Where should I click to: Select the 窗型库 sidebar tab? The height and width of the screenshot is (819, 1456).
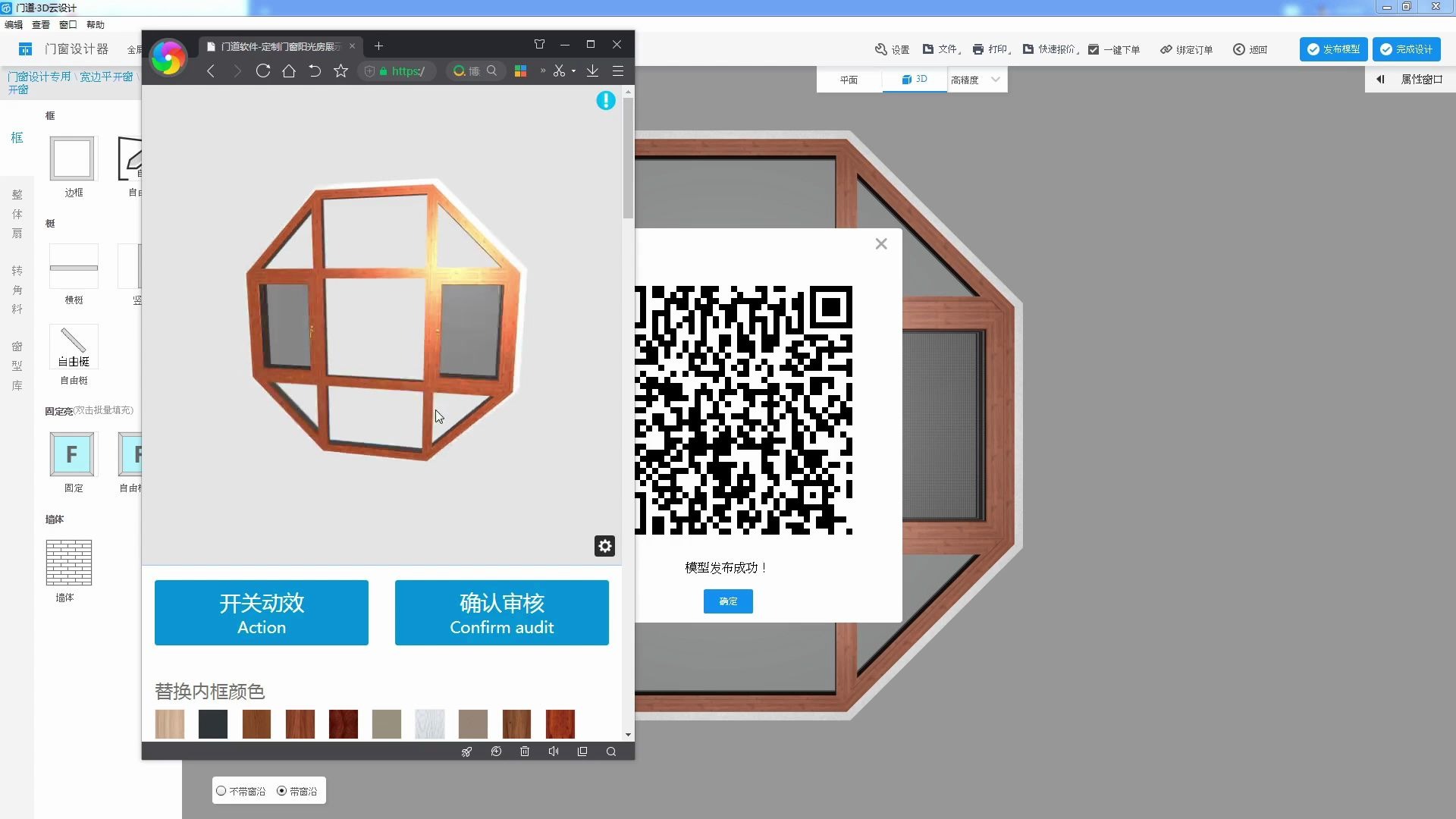pos(17,366)
